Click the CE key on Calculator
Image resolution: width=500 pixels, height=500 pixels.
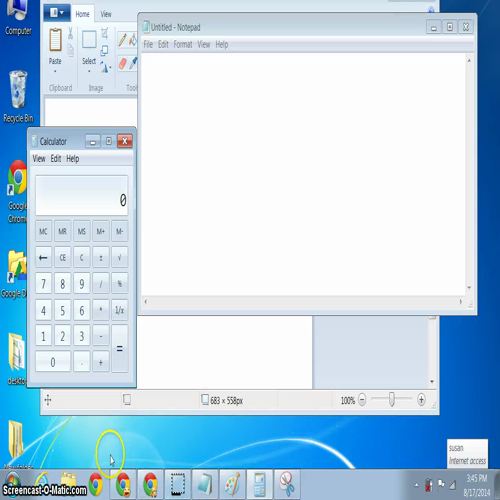point(62,258)
